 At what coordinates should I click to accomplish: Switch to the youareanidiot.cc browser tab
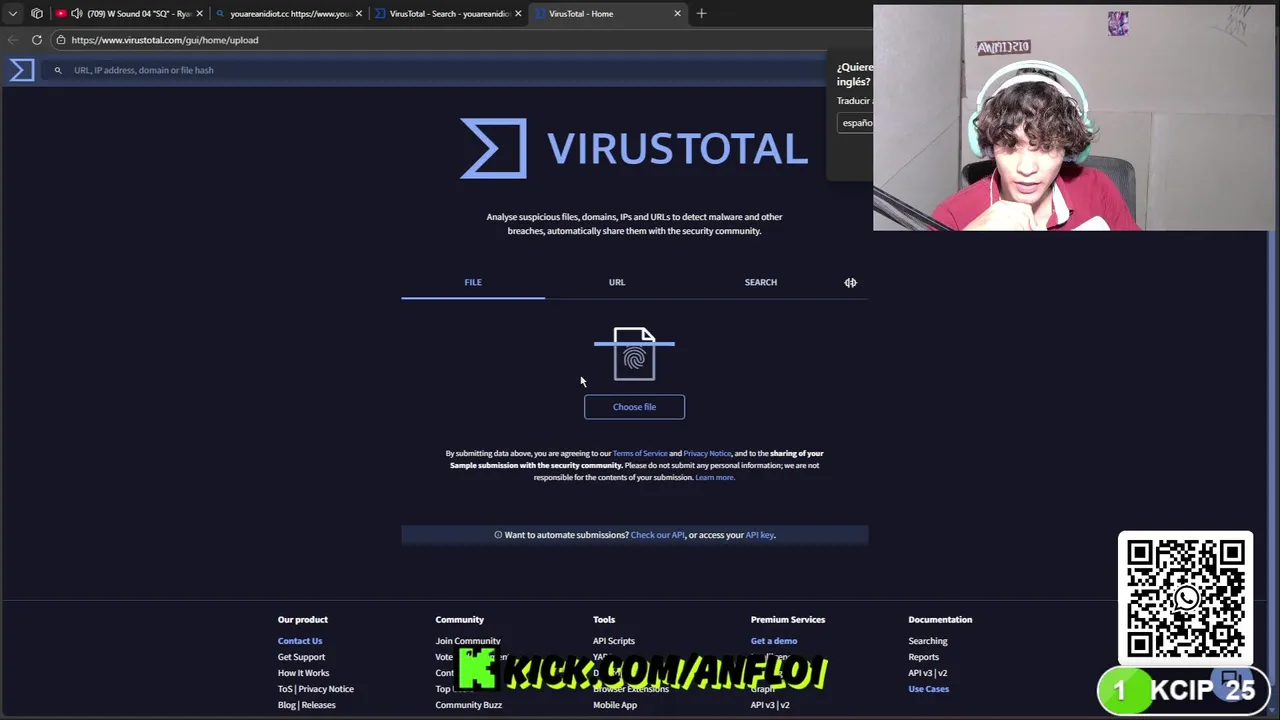click(x=290, y=14)
